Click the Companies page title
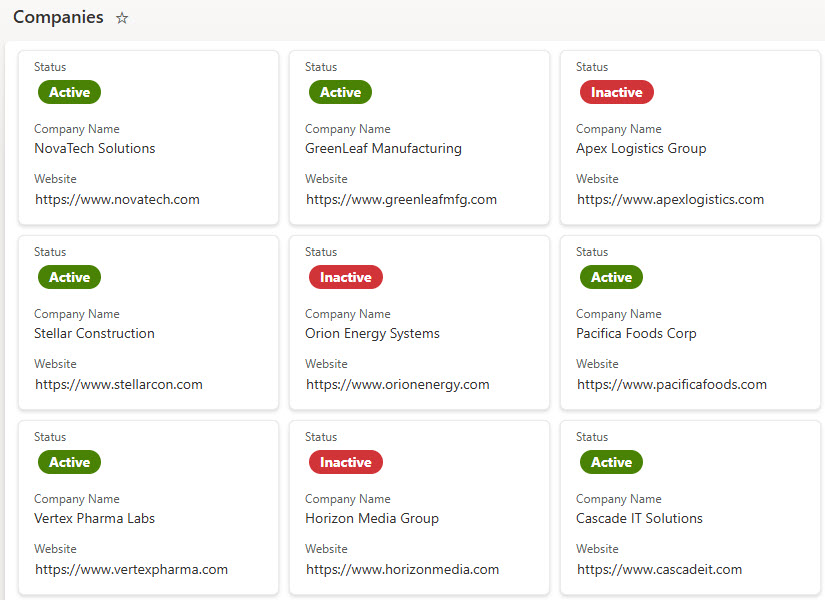 [58, 17]
